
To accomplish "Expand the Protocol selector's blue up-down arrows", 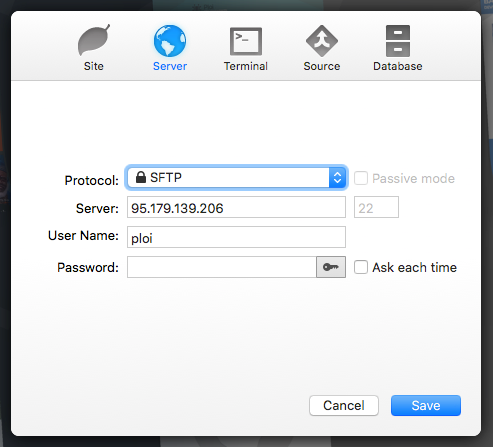I will pyautogui.click(x=337, y=178).
